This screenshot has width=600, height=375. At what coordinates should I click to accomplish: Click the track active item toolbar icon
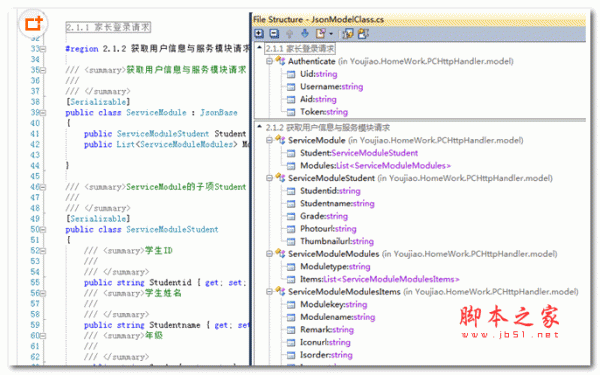pyautogui.click(x=348, y=34)
